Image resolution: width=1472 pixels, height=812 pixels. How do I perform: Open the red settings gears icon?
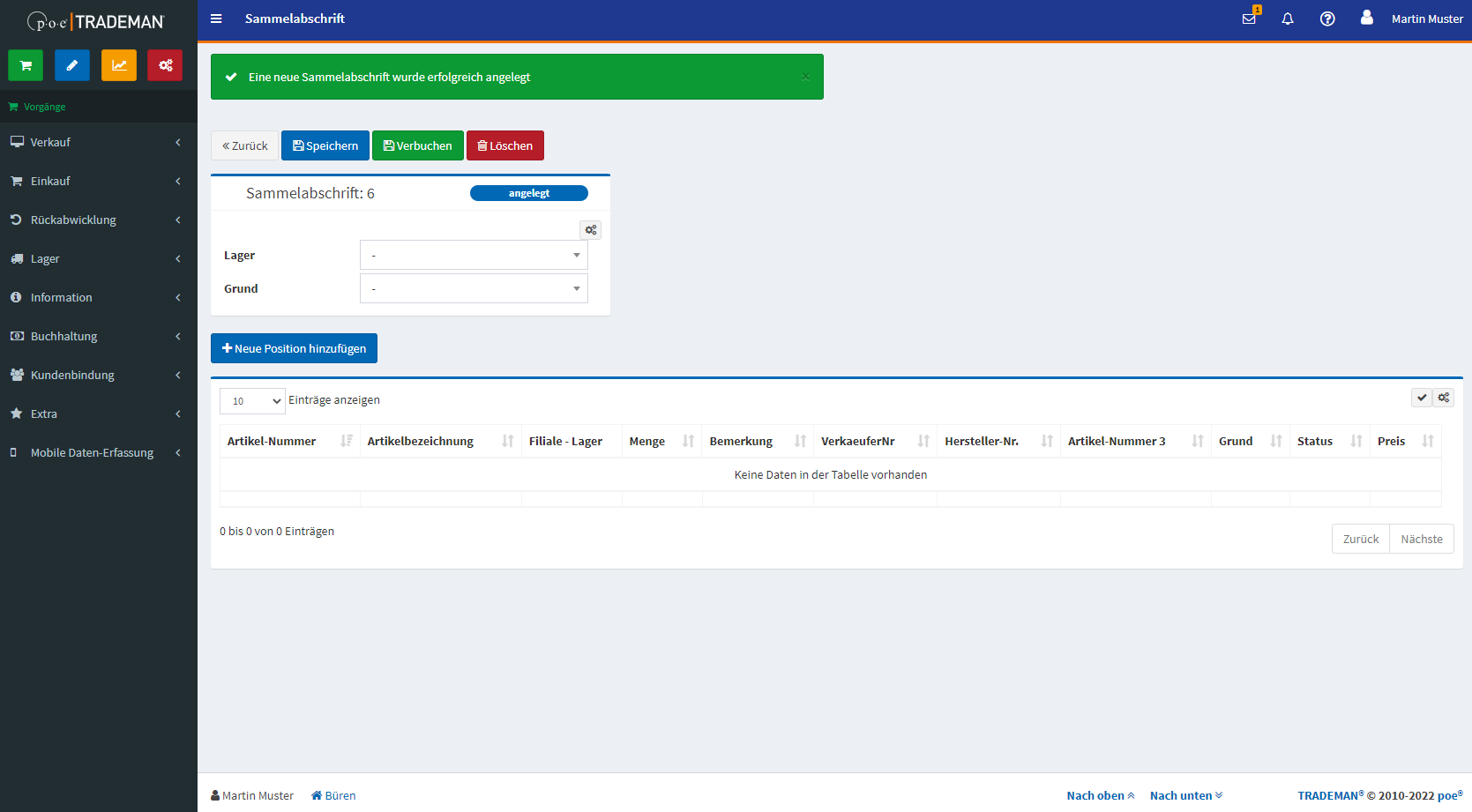click(165, 65)
